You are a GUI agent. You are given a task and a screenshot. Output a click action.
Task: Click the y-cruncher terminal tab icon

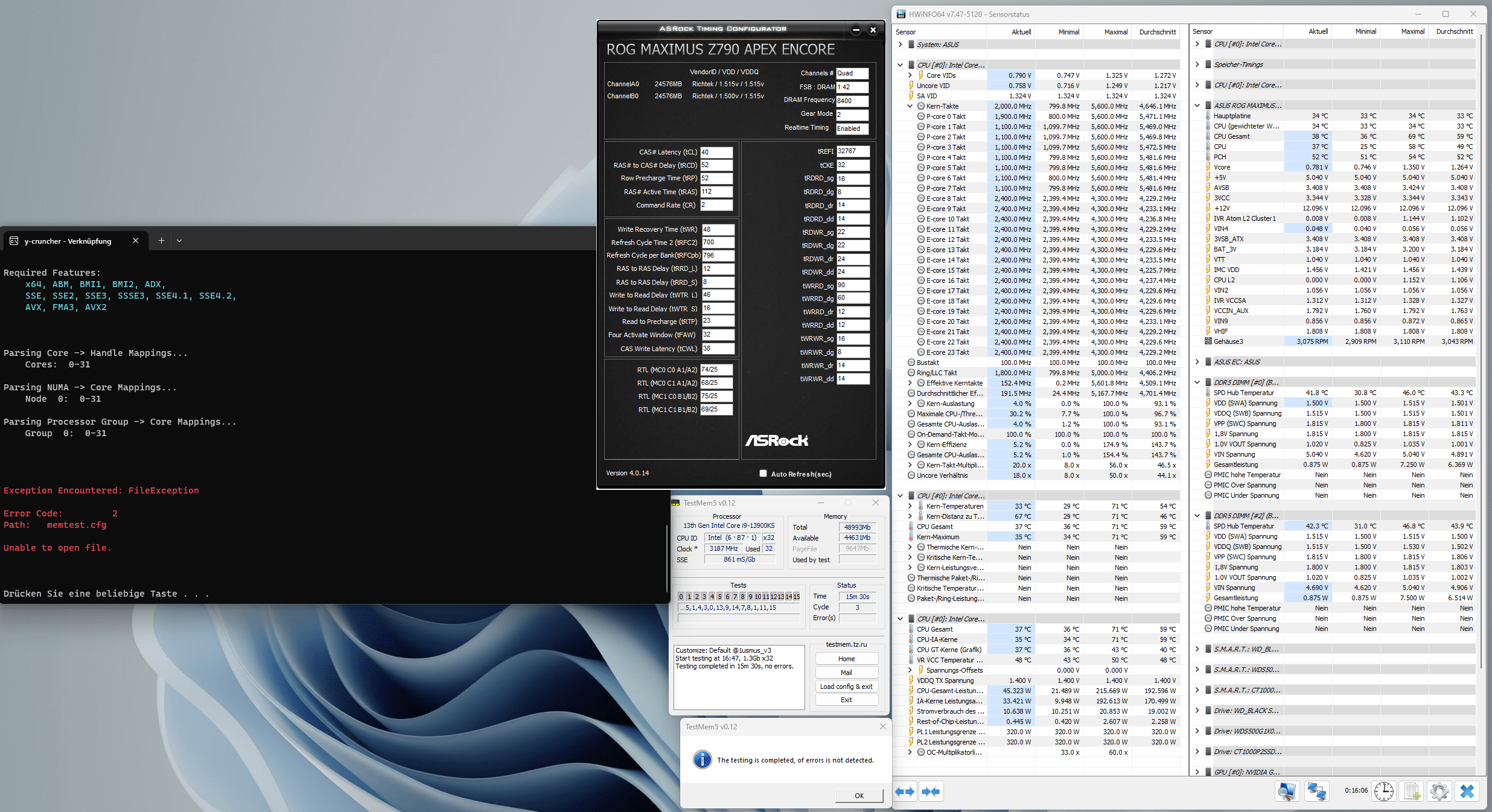(14, 241)
